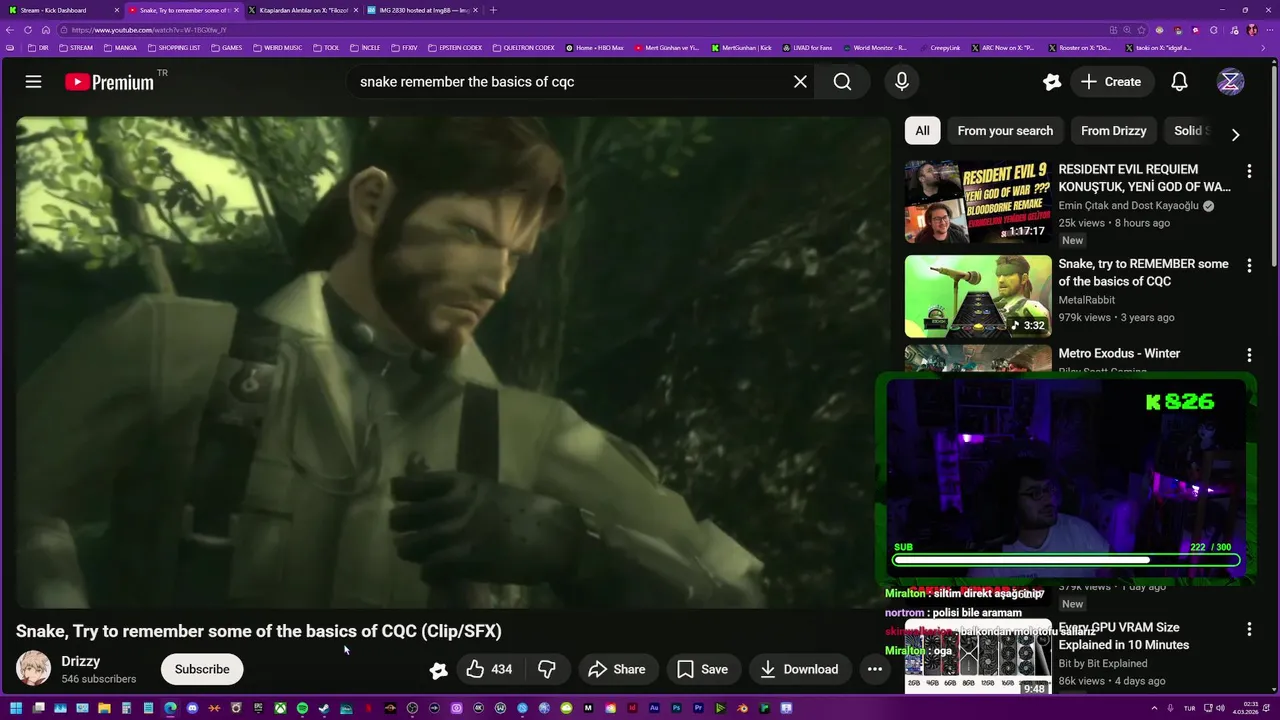Run search with the magnifier button
This screenshot has height=720, width=1280.
[843, 82]
